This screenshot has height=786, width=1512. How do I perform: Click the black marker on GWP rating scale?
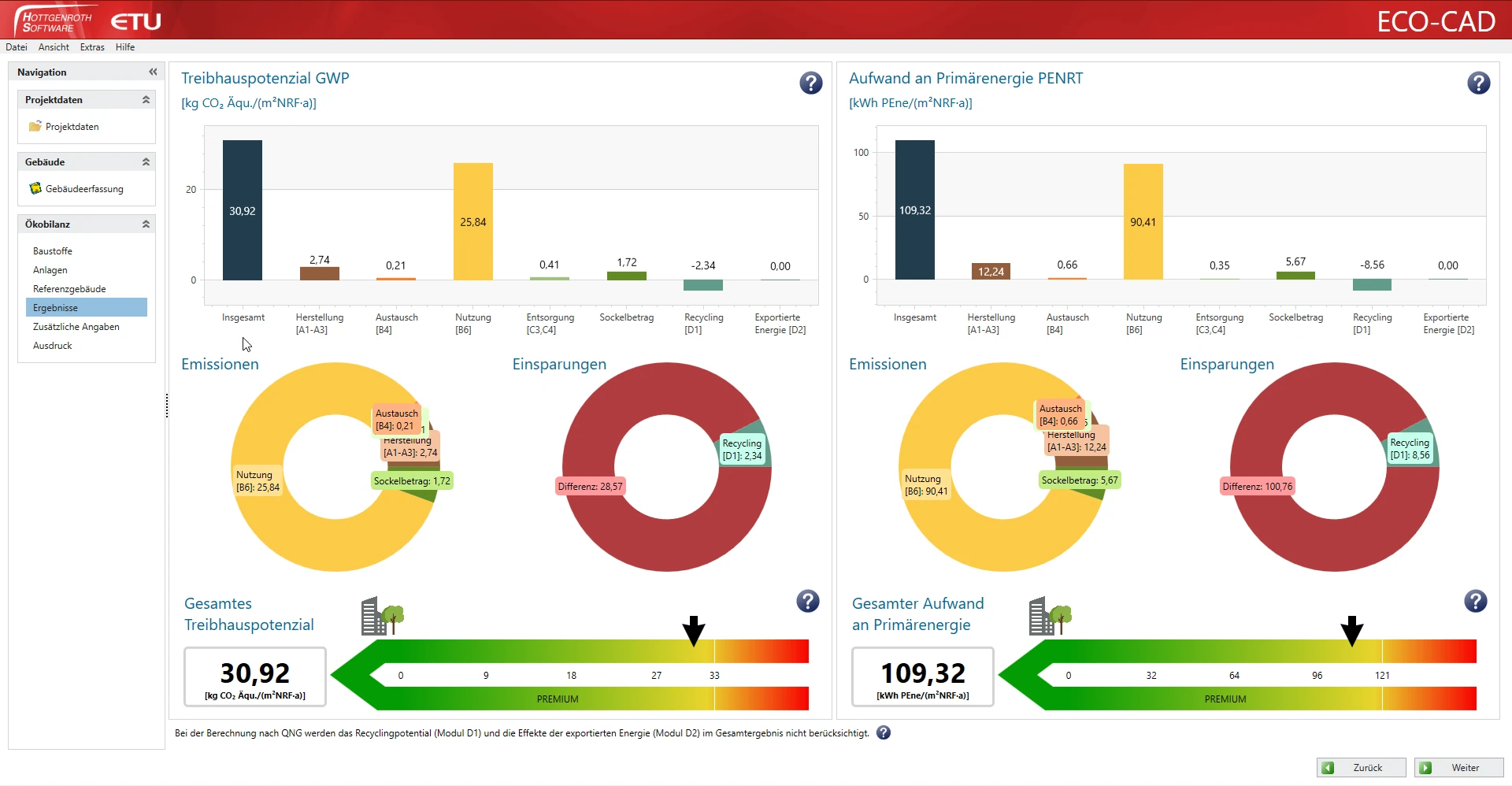pyautogui.click(x=694, y=631)
